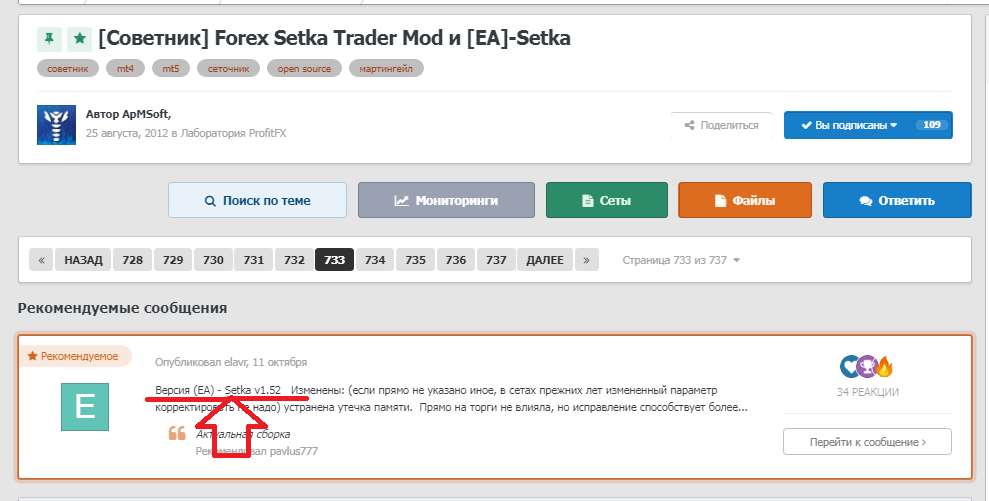Screen dimensions: 989x501
Task: Open the Сеты button
Action: point(607,201)
